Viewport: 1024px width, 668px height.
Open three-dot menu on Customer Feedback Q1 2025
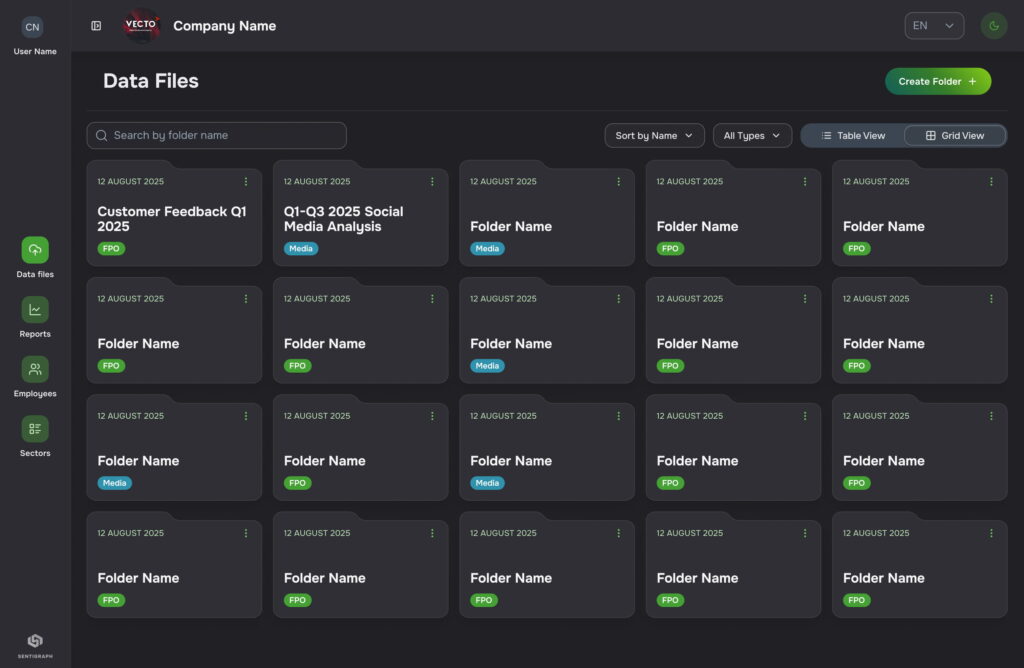(x=246, y=182)
